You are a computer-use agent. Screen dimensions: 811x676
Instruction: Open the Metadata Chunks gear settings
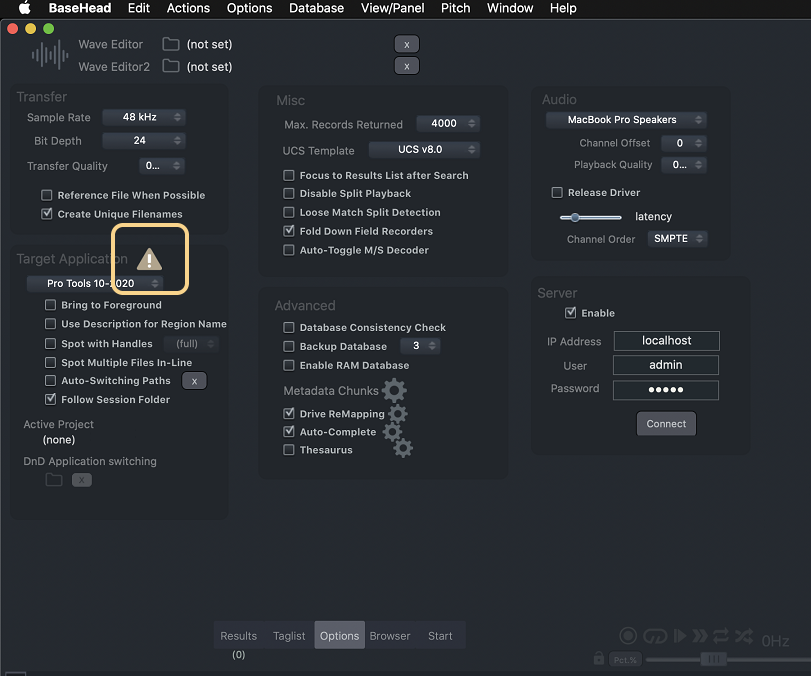click(x=394, y=390)
